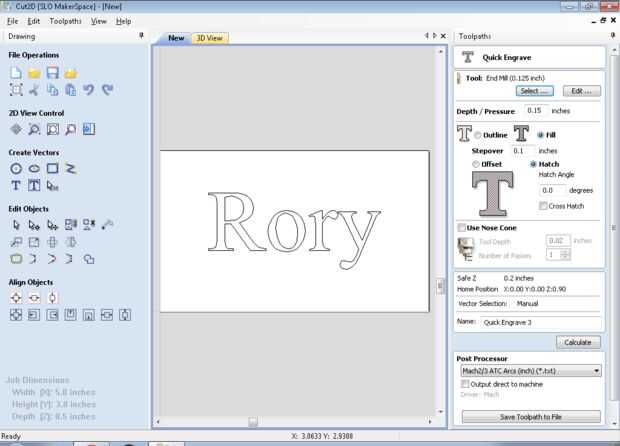Click the Job Setup icon beside the save icon

[x=70, y=73]
